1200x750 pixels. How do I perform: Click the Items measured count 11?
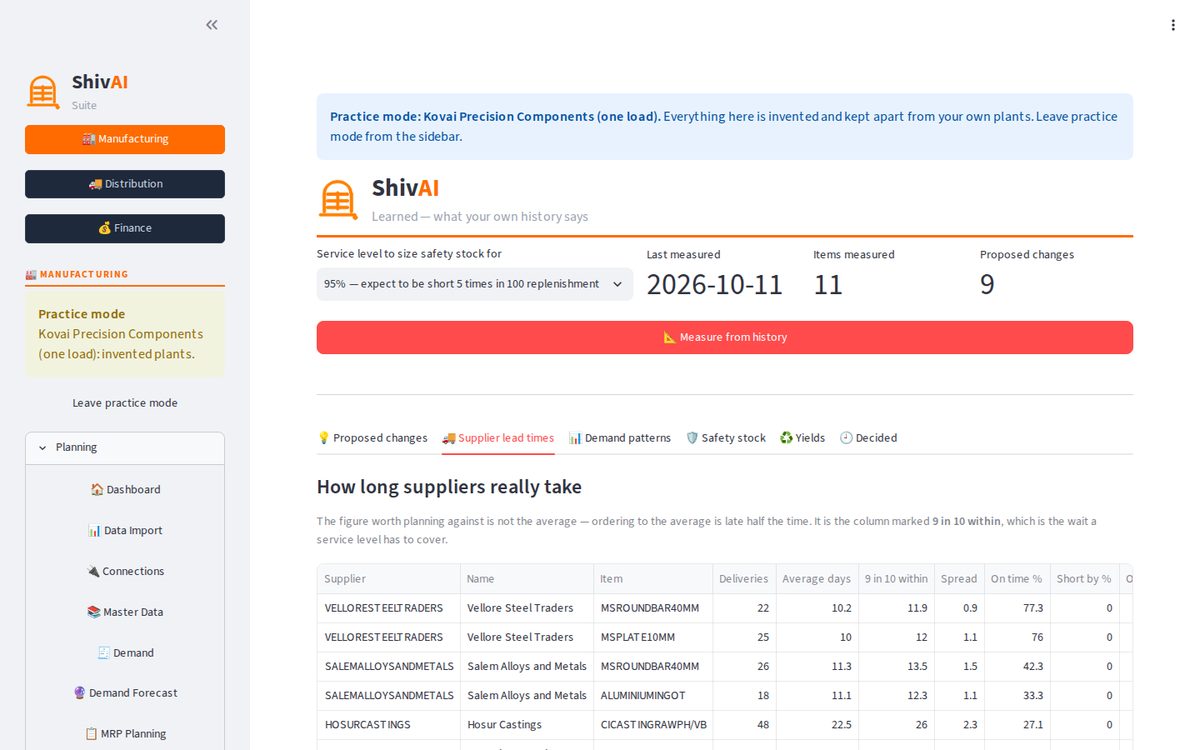tap(828, 284)
